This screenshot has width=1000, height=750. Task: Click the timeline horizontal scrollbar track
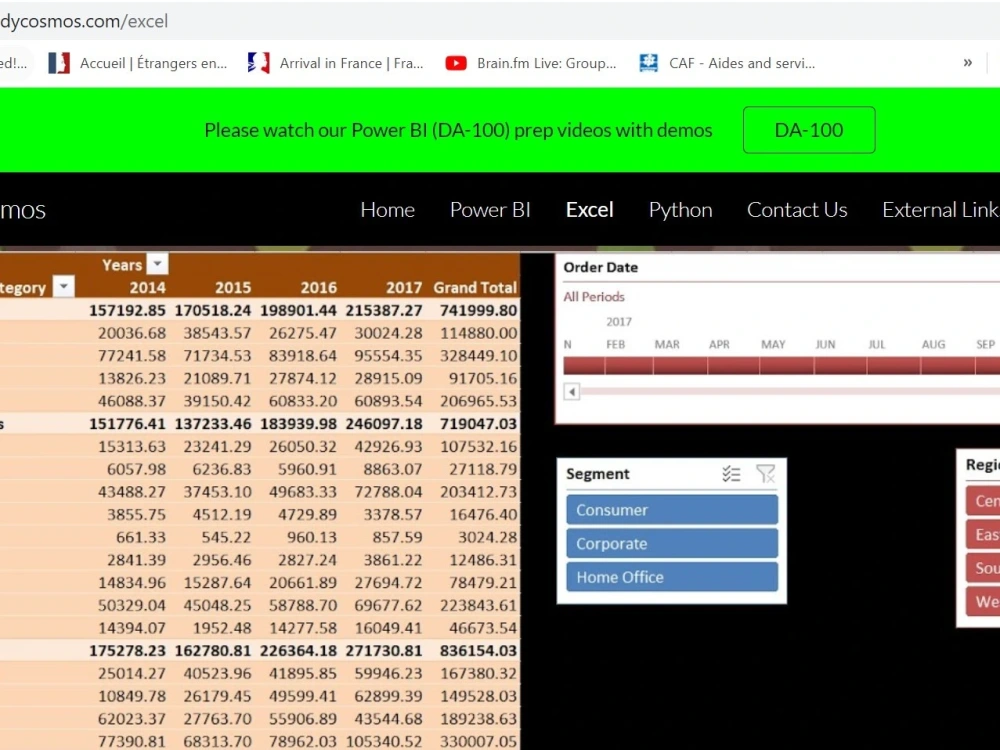790,392
